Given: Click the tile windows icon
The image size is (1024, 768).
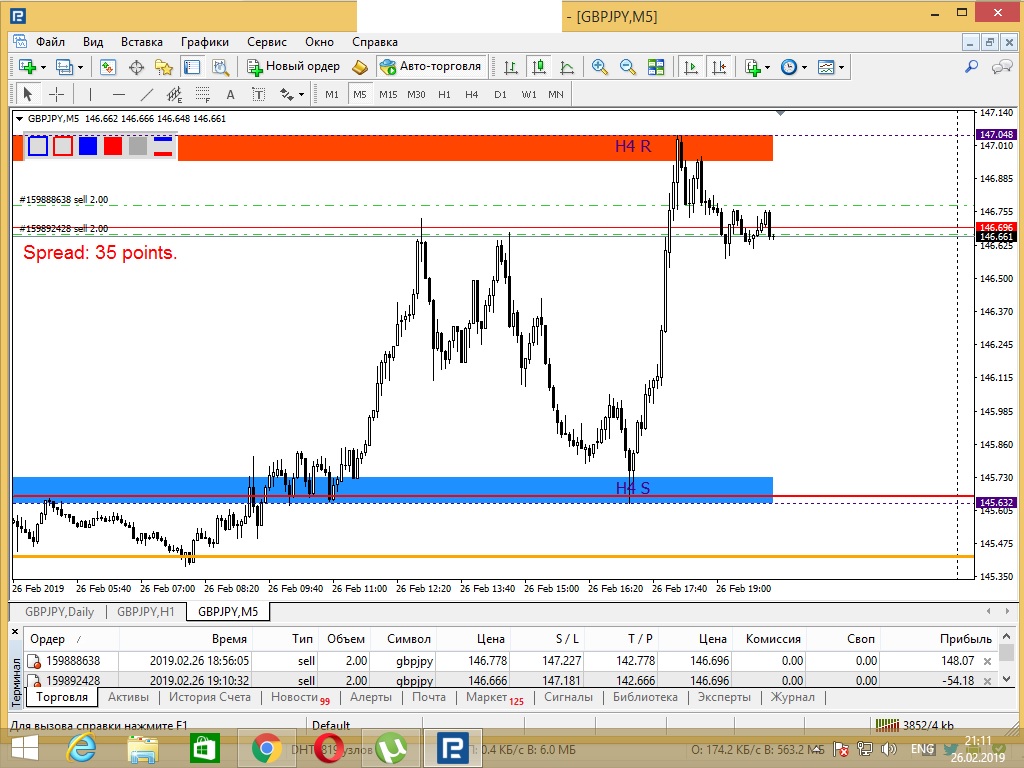Looking at the screenshot, I should (x=656, y=67).
